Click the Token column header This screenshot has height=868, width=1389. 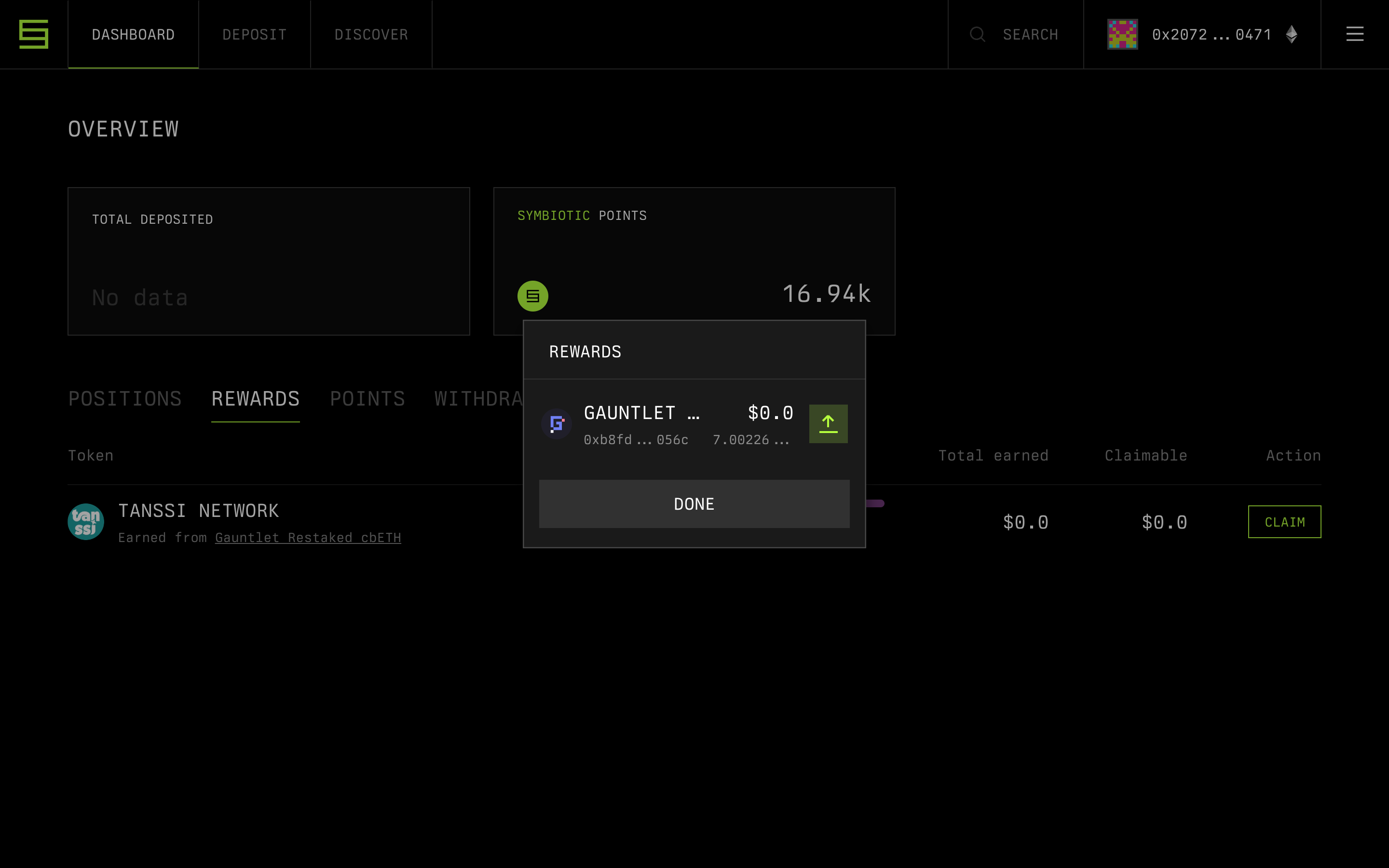point(91,456)
